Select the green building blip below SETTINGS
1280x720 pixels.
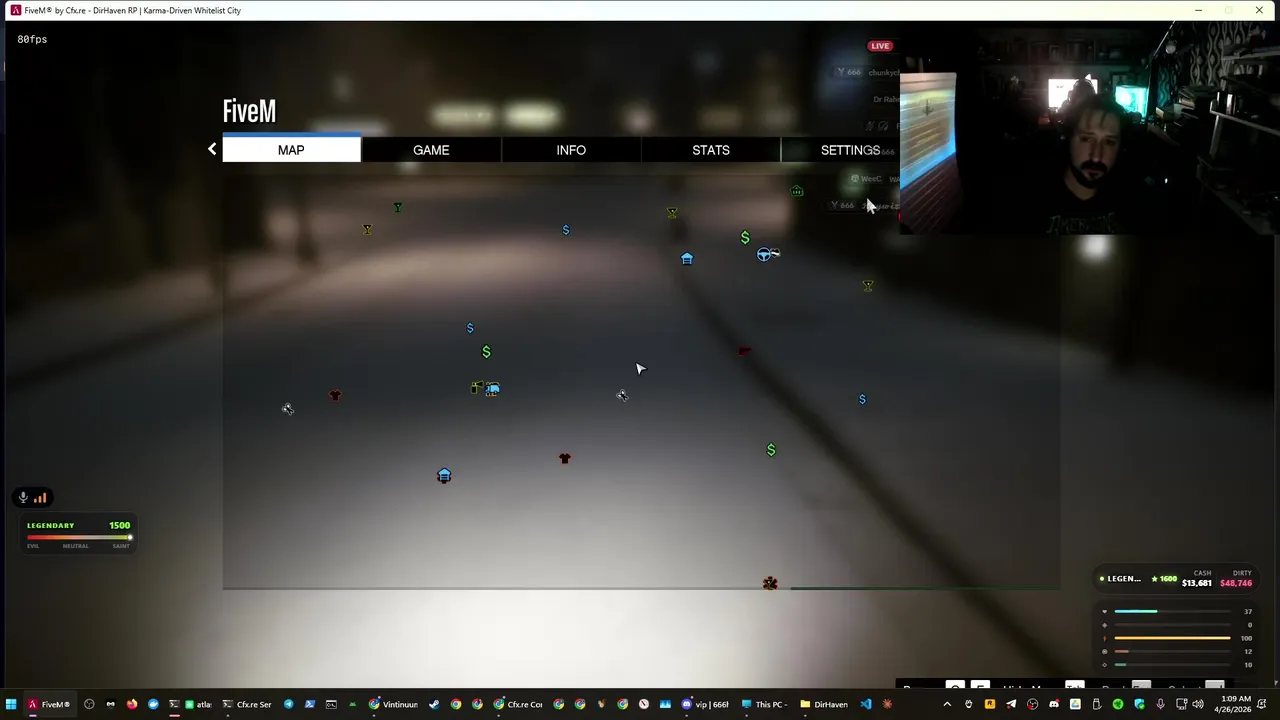click(796, 191)
